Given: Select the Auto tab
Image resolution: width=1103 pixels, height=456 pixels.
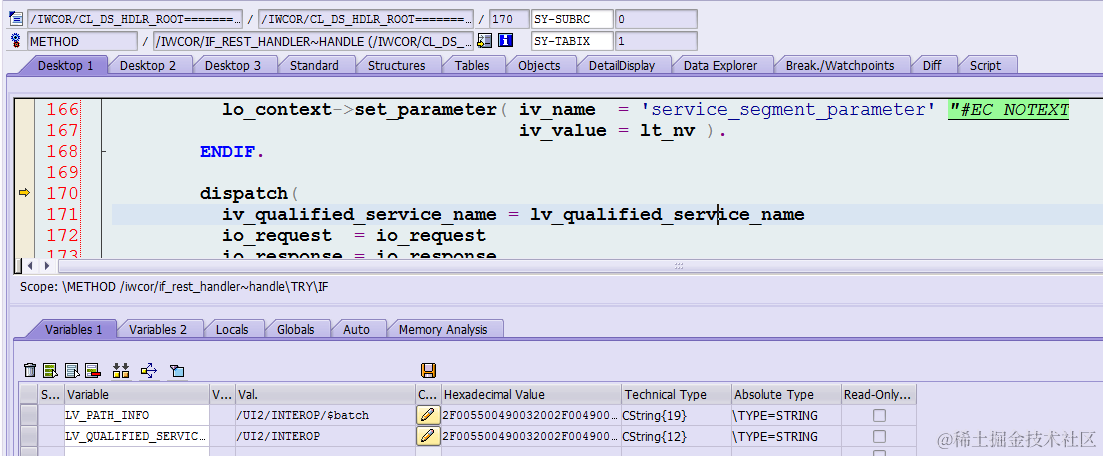Looking at the screenshot, I should pyautogui.click(x=356, y=329).
